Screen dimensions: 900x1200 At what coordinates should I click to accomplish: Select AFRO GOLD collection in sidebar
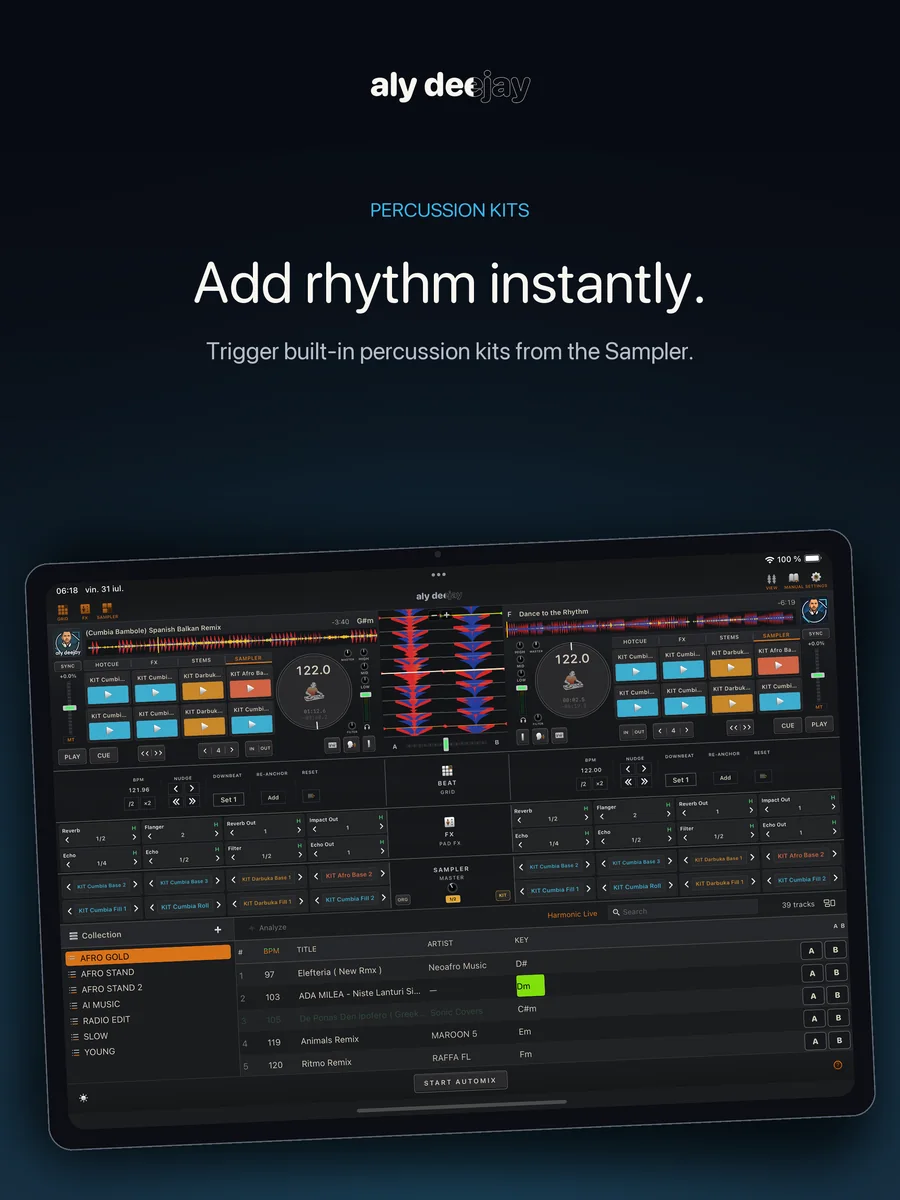pyautogui.click(x=148, y=957)
